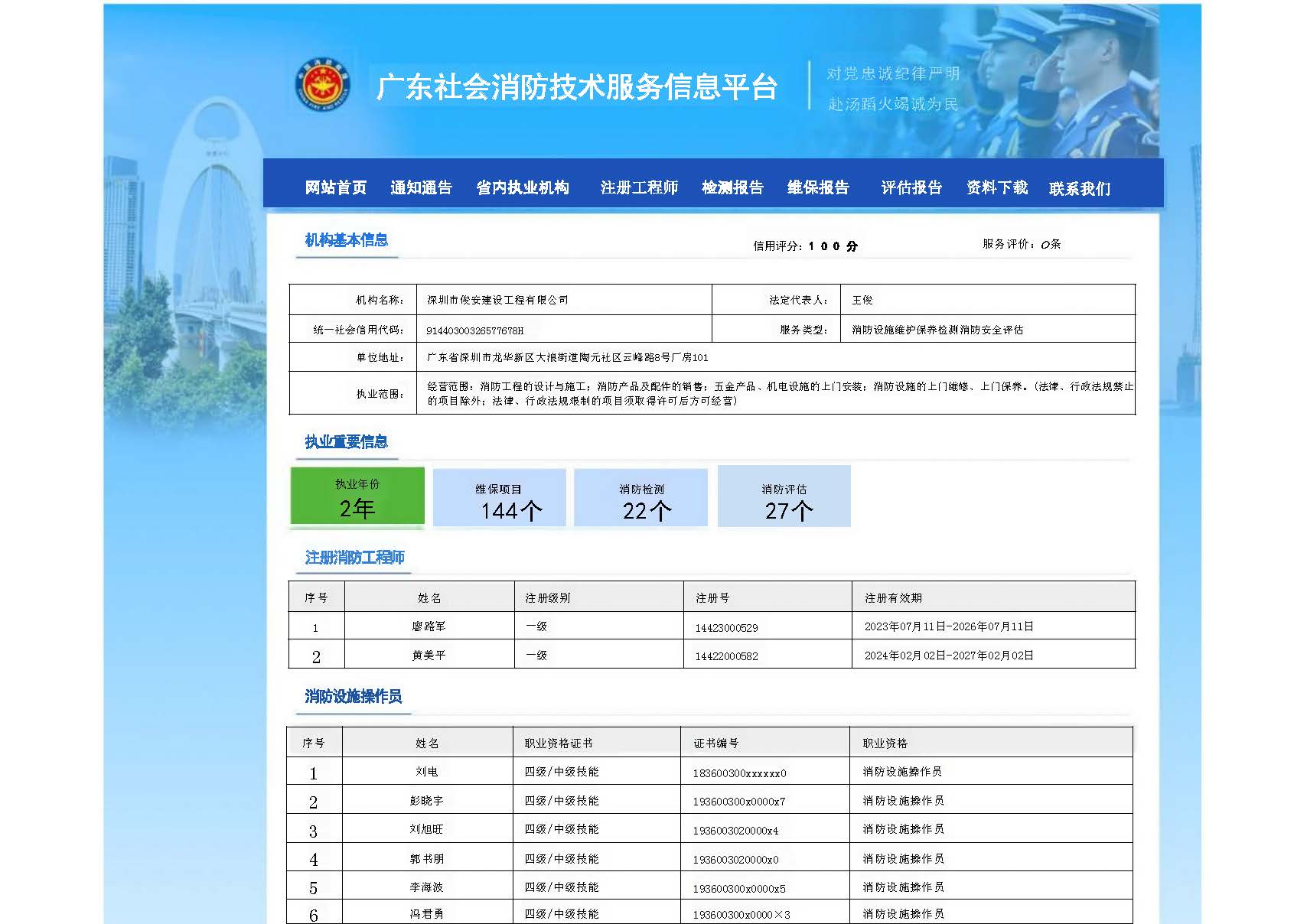Screen dimensions: 1307x924
Task: Click the 注册有效期 column header
Action: (893, 597)
